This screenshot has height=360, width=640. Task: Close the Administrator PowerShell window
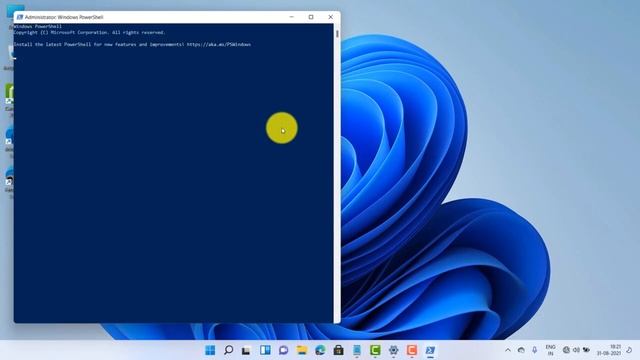coord(331,17)
